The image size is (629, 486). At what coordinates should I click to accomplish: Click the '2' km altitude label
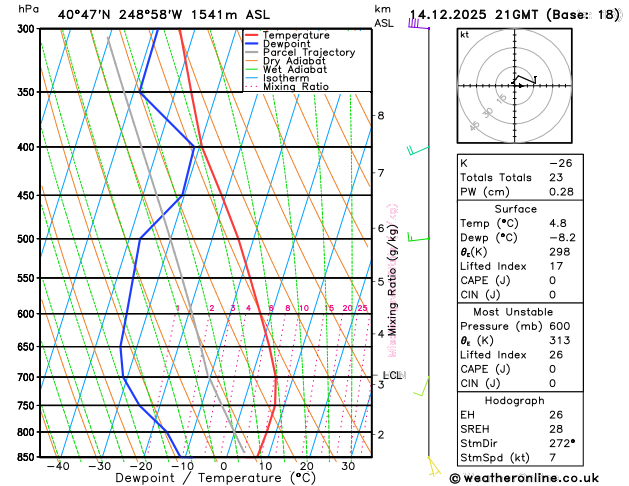pos(380,435)
